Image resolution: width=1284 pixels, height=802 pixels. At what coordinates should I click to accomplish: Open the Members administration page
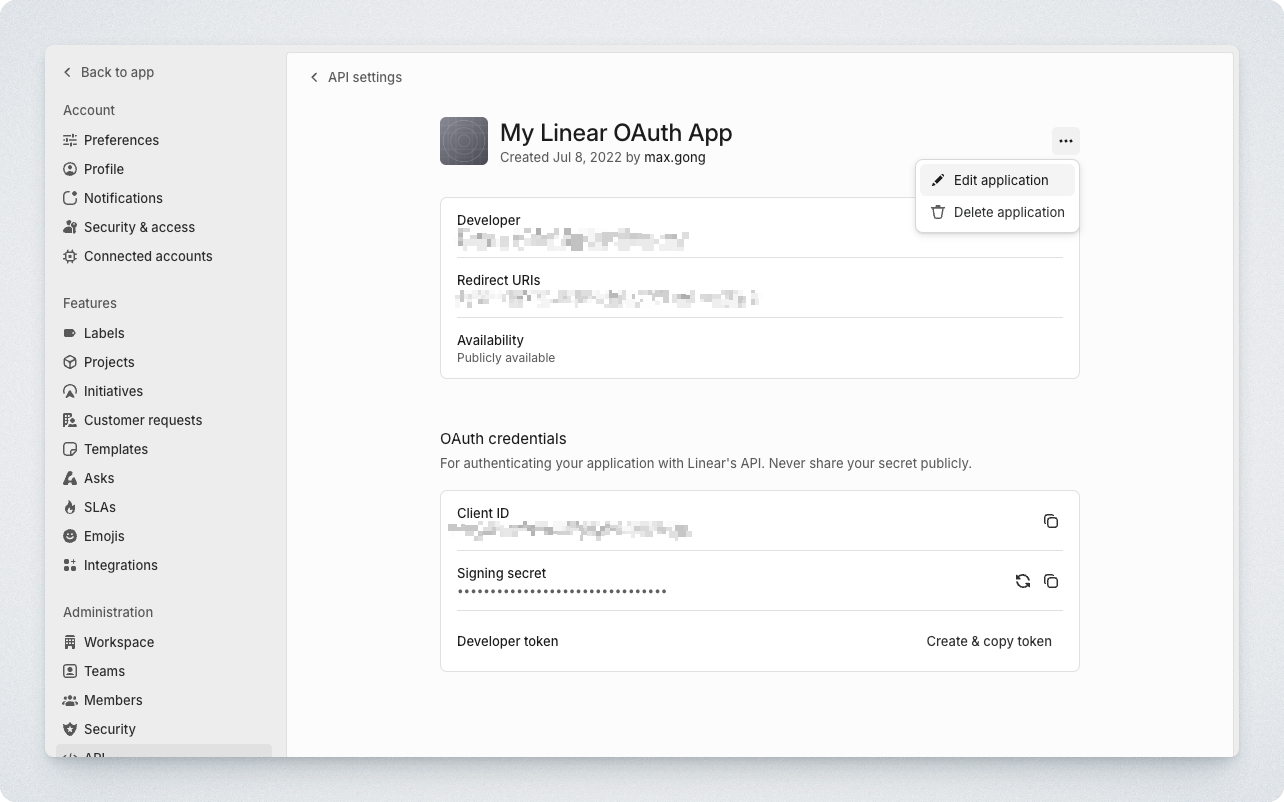113,700
